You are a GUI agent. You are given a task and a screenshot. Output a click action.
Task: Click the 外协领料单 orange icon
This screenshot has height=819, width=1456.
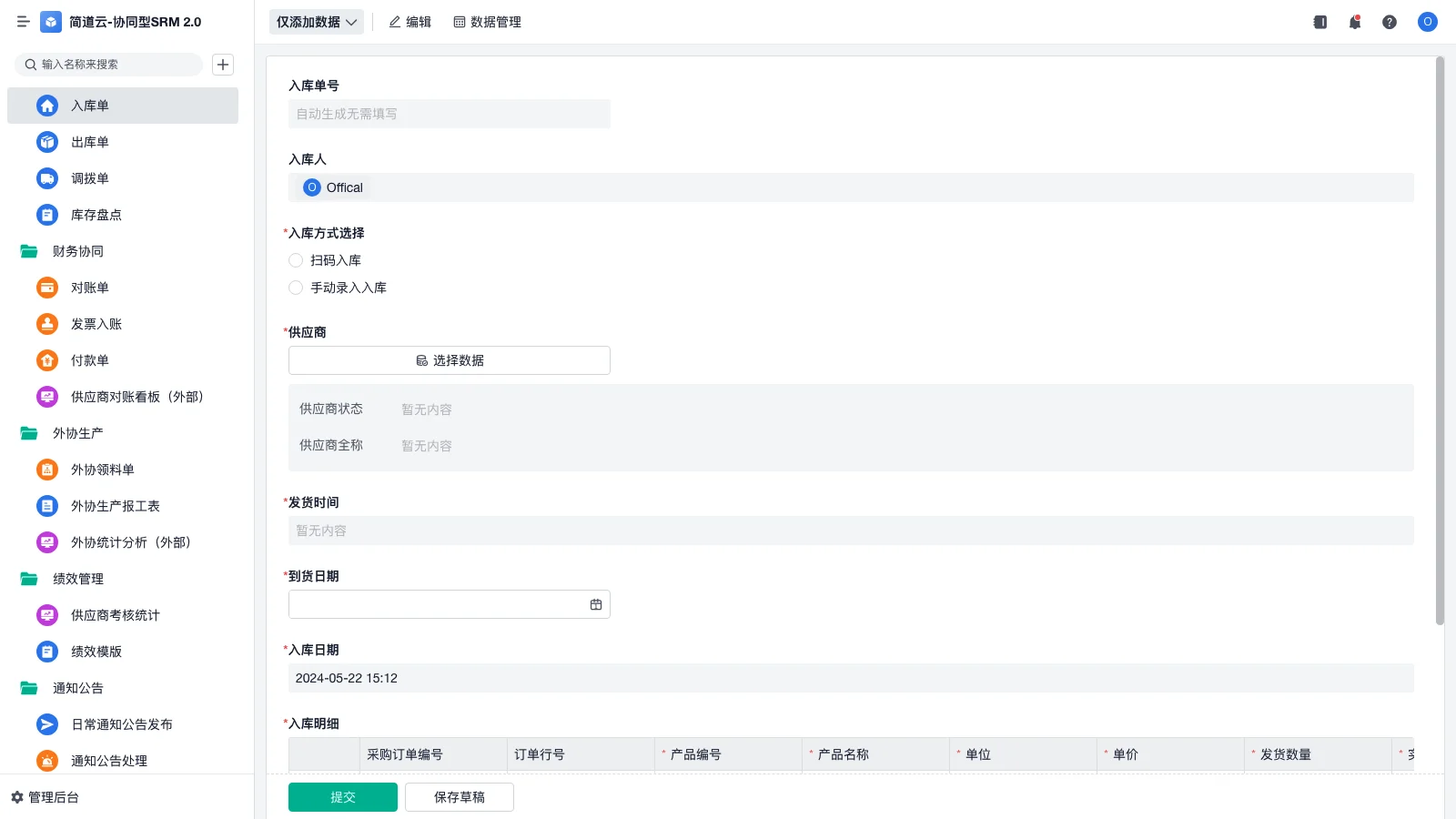point(47,470)
